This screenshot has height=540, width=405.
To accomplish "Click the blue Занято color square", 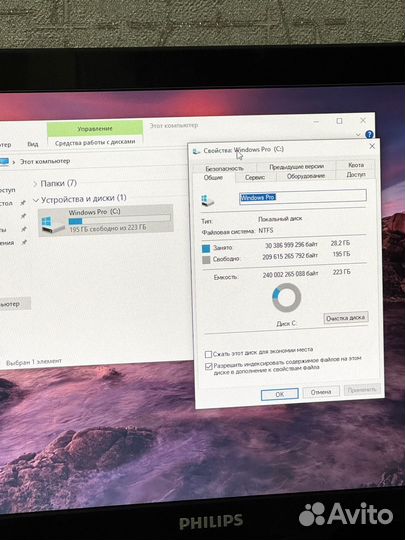I will click(x=206, y=248).
